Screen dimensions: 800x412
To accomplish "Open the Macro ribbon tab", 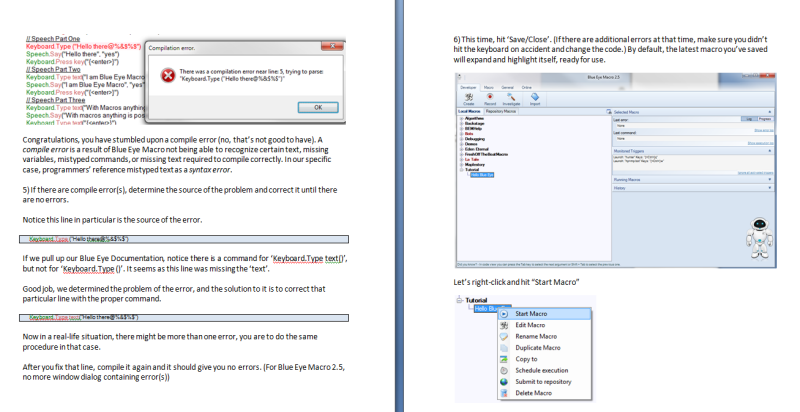I will tap(489, 88).
